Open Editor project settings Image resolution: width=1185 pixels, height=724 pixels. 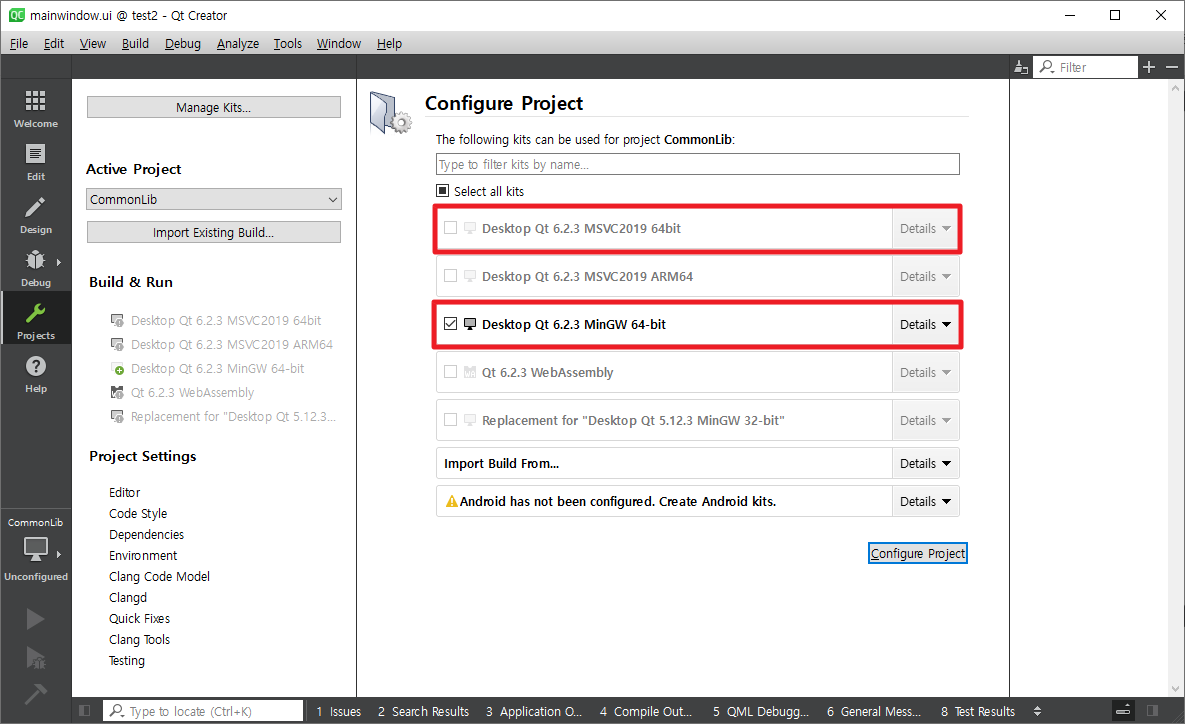coord(125,492)
